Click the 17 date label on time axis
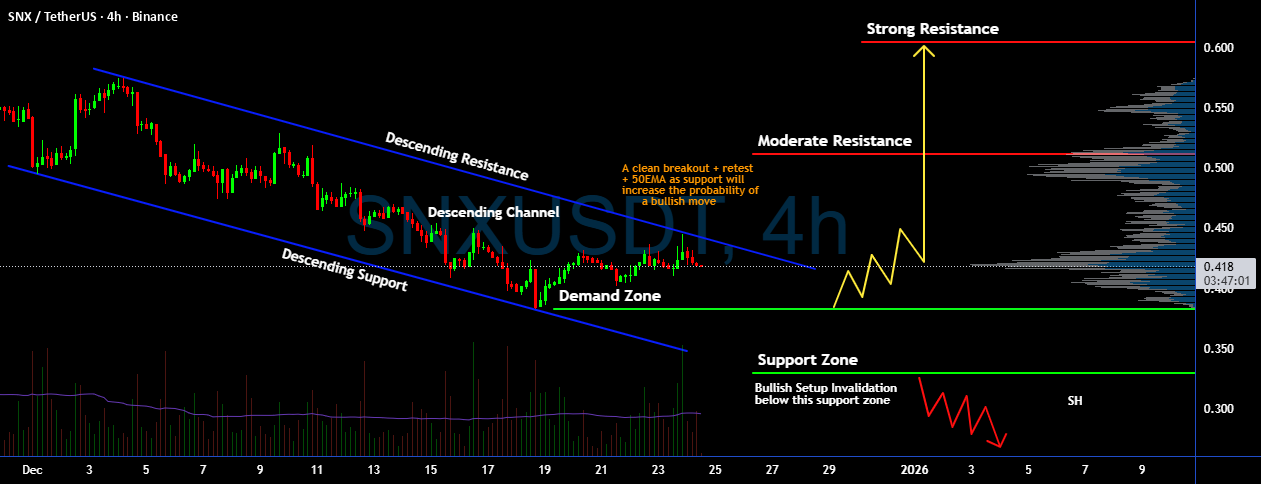Image resolution: width=1261 pixels, height=484 pixels. [x=488, y=468]
